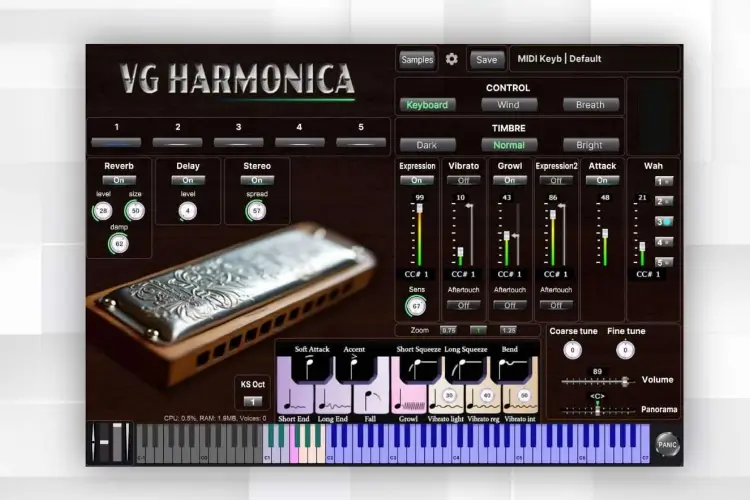Set timbre to Normal
The width and height of the screenshot is (750, 500).
pyautogui.click(x=509, y=145)
